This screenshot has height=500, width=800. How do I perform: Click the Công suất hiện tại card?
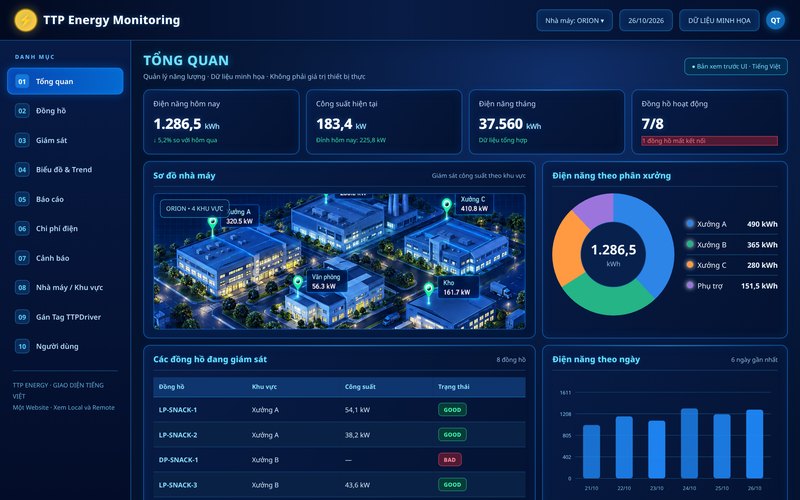[384, 122]
